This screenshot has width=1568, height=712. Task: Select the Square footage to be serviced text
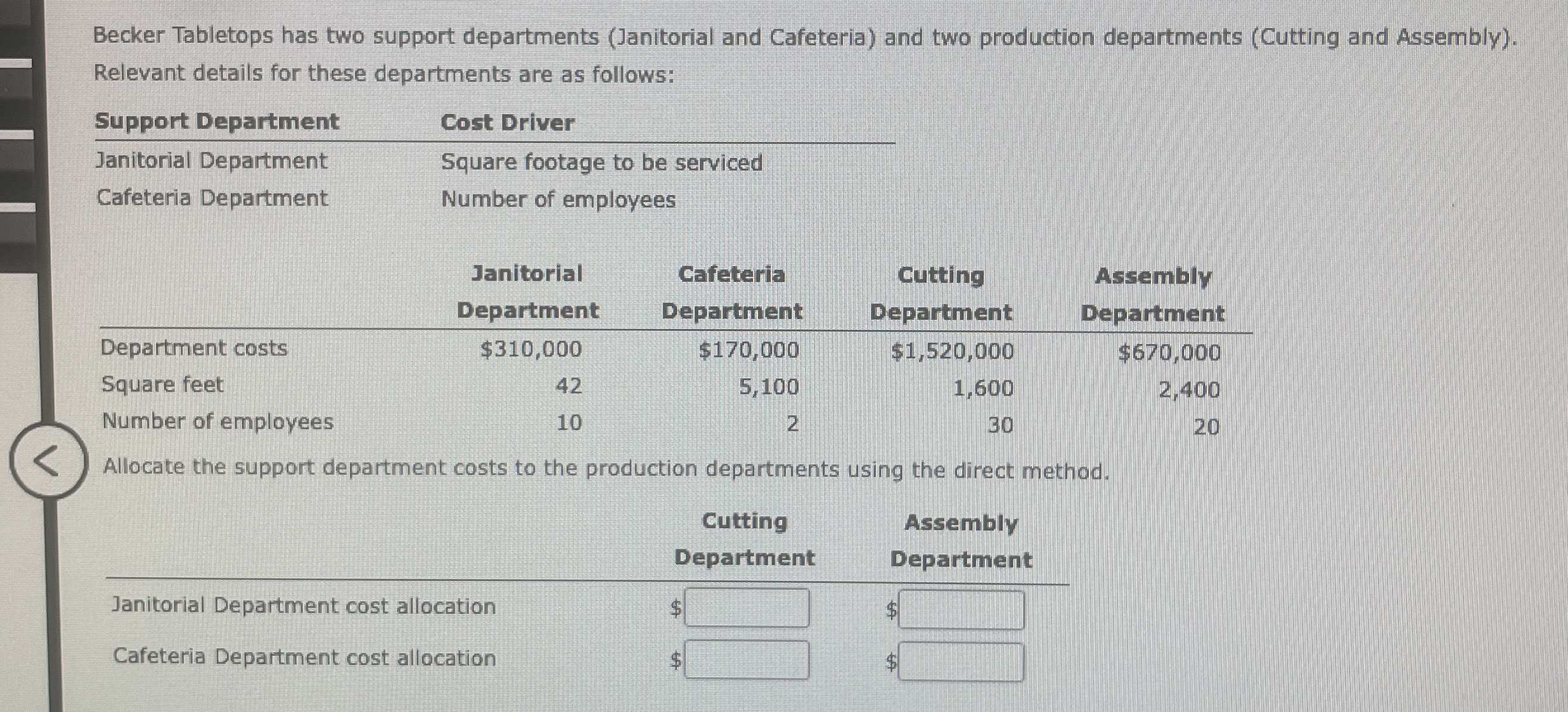(x=601, y=163)
